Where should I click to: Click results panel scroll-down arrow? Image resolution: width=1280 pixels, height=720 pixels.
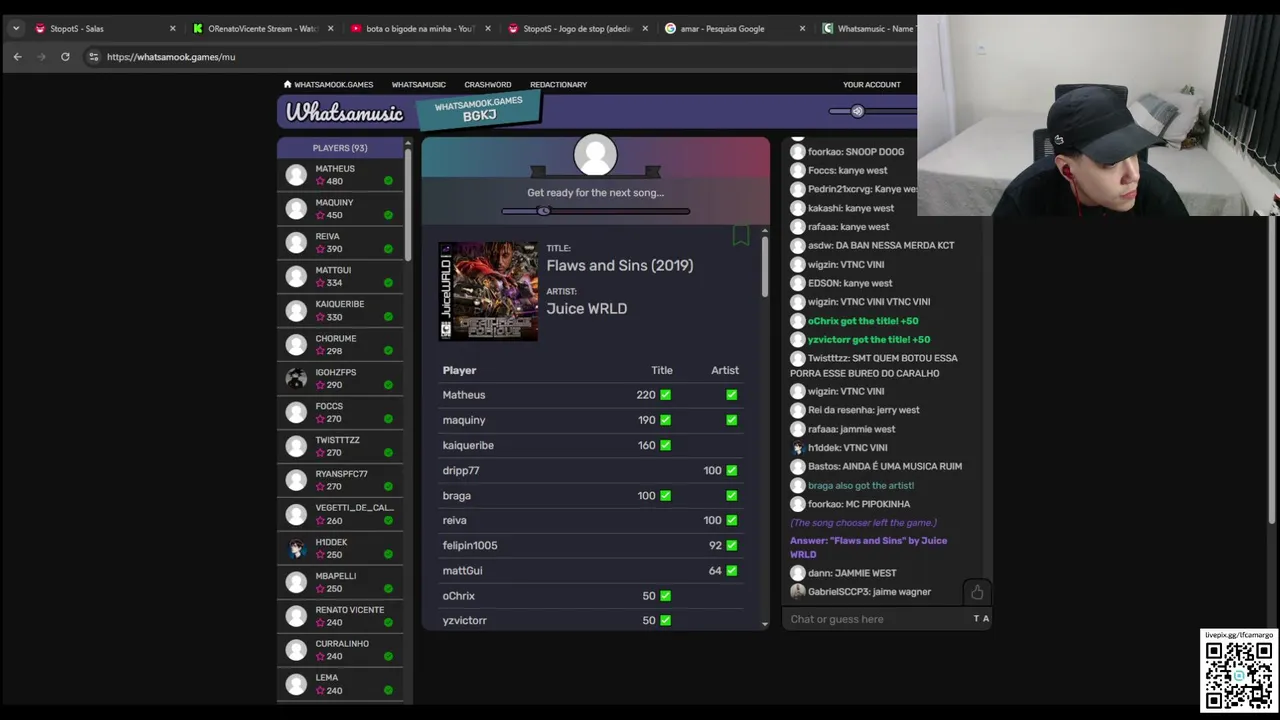pos(765,624)
